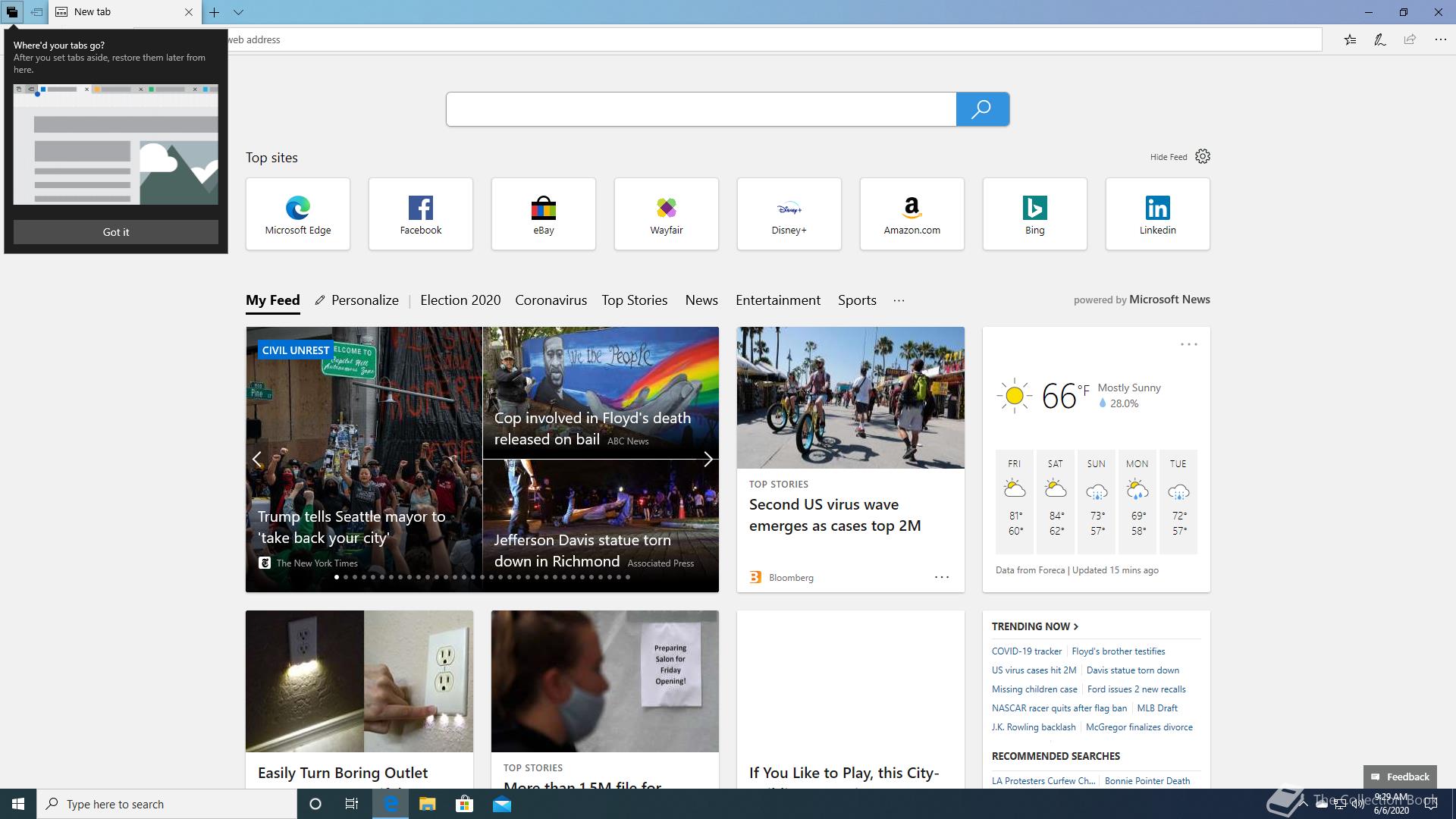This screenshot has width=1456, height=819.
Task: Switch to News tab
Action: tap(701, 300)
